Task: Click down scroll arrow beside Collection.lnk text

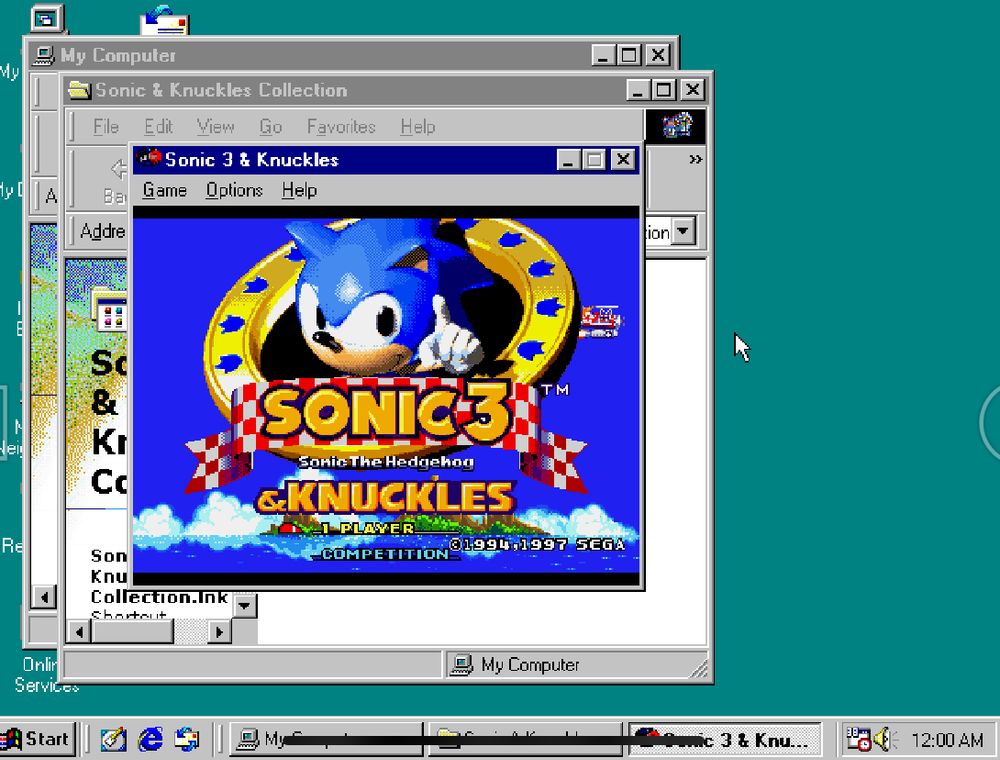Action: pos(245,606)
